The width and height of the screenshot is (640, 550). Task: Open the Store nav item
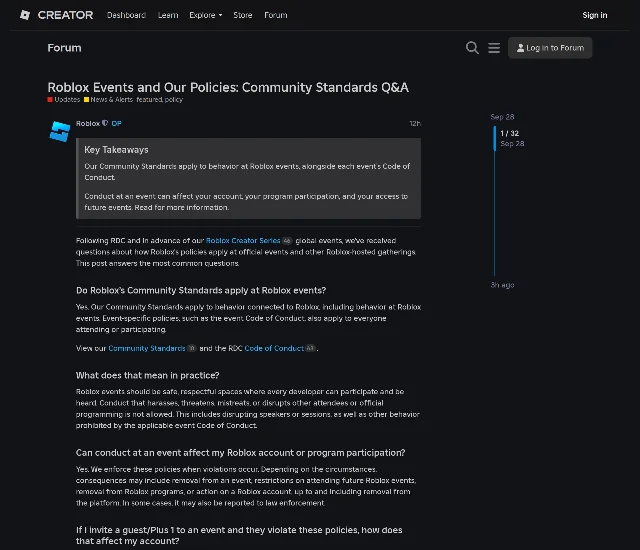tap(243, 15)
